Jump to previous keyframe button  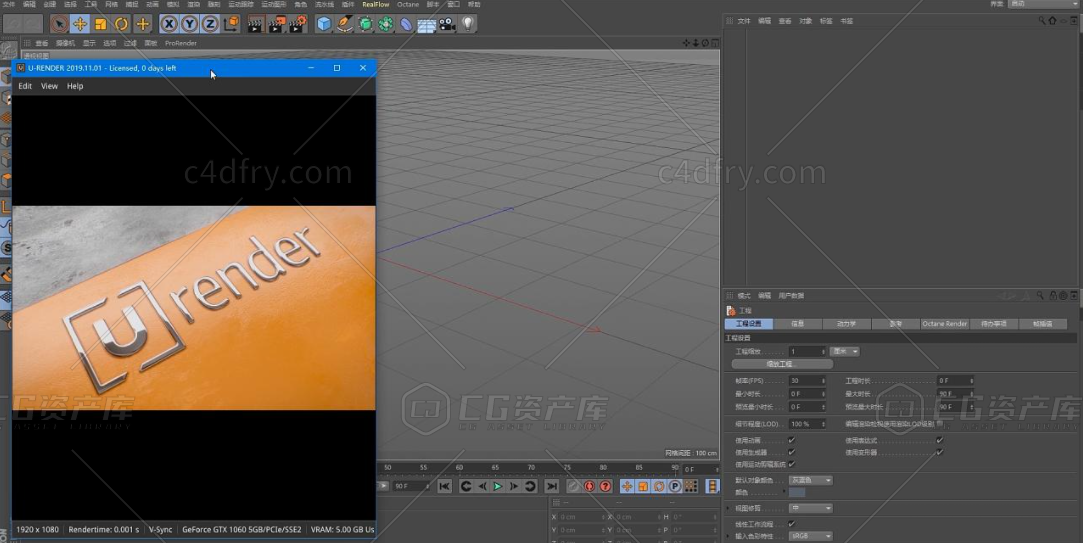(466, 486)
